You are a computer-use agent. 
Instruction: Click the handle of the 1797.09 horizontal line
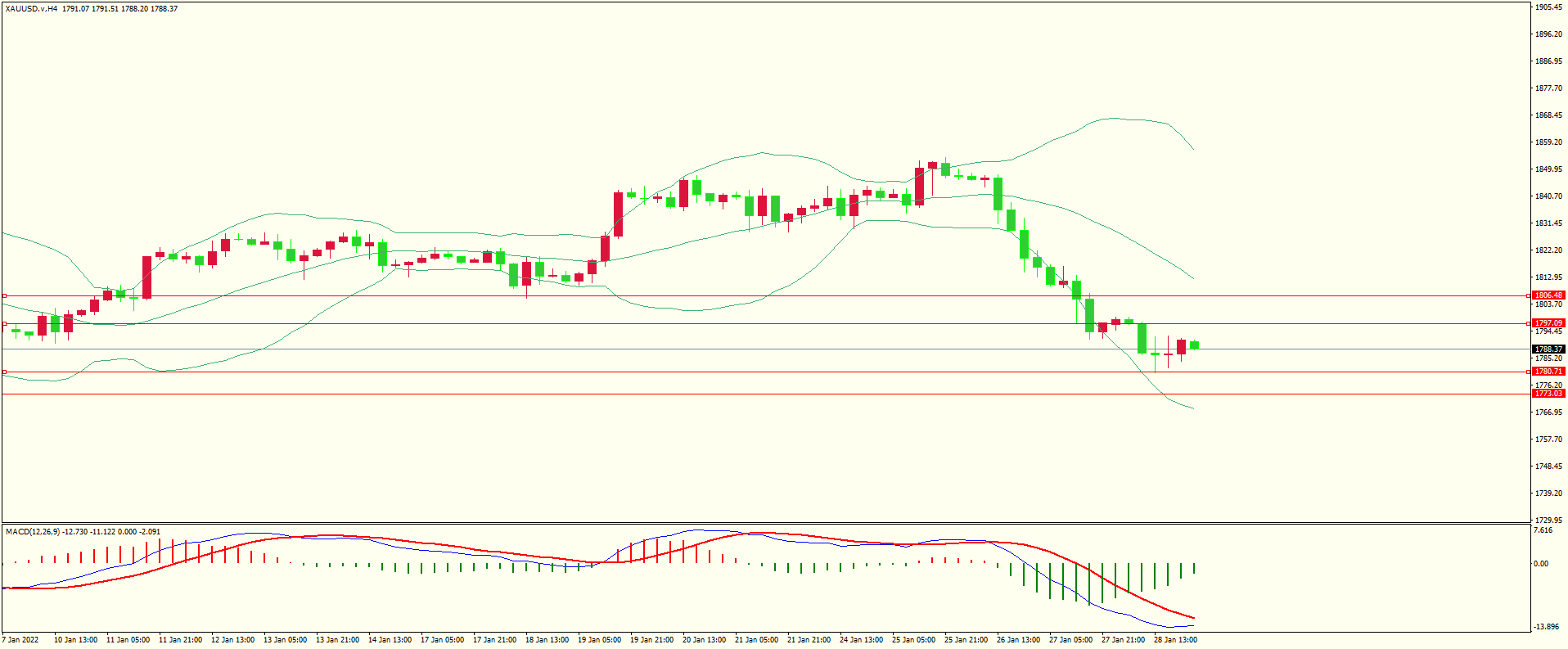click(4, 323)
